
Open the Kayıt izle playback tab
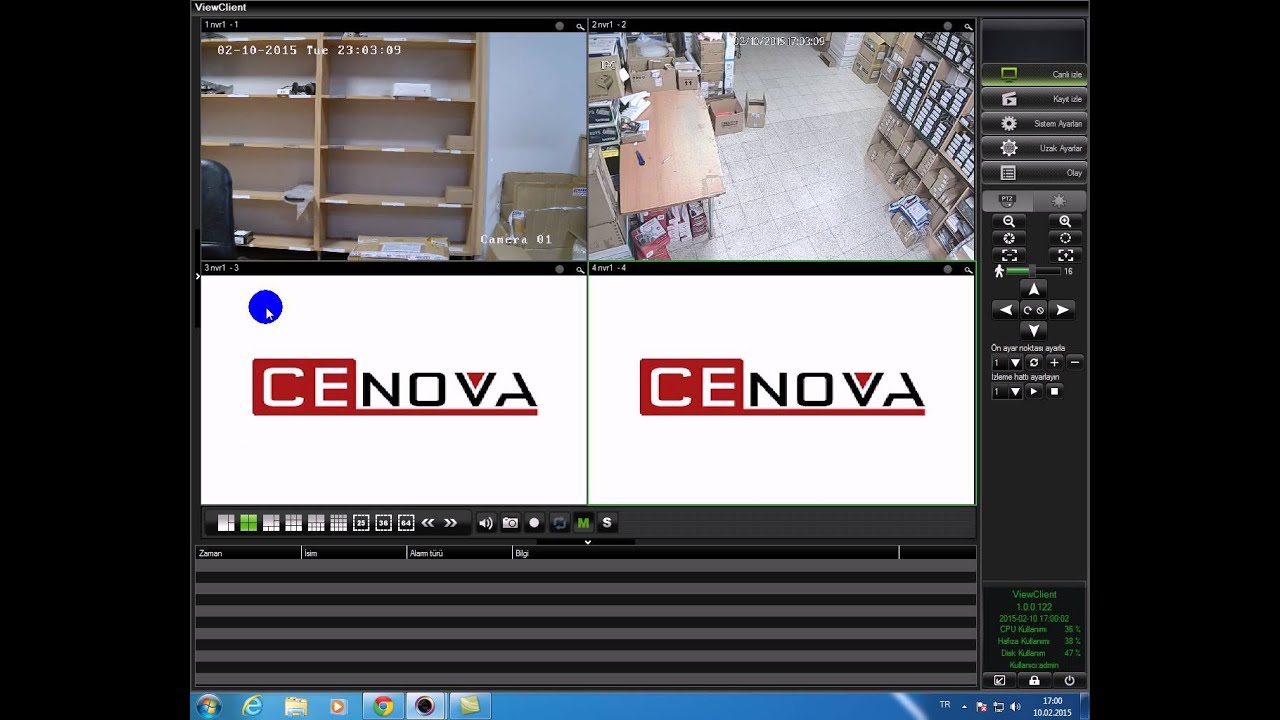(x=1034, y=99)
